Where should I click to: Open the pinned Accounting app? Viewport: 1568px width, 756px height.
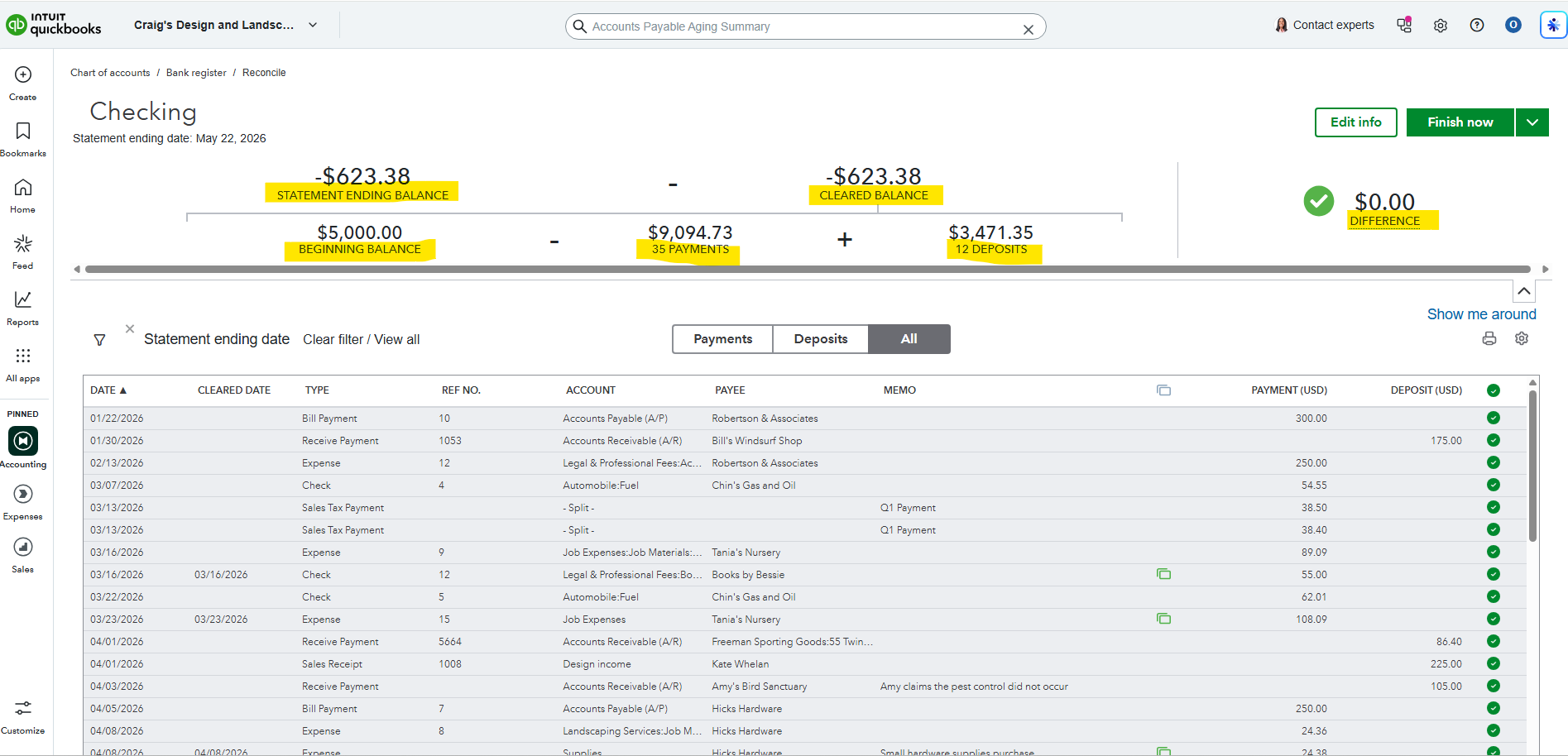pos(23,447)
